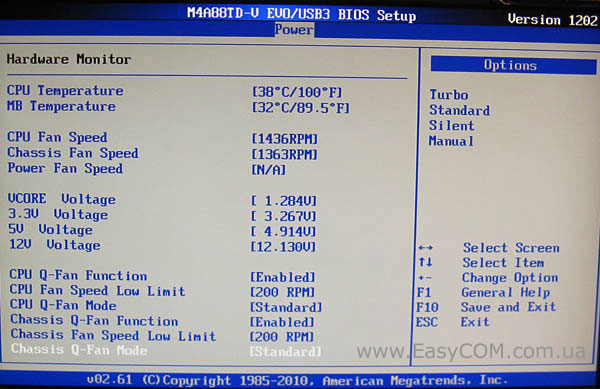The image size is (600, 389).
Task: Open CPU Q-Fan Mode Standard setting
Action: [x=286, y=307]
